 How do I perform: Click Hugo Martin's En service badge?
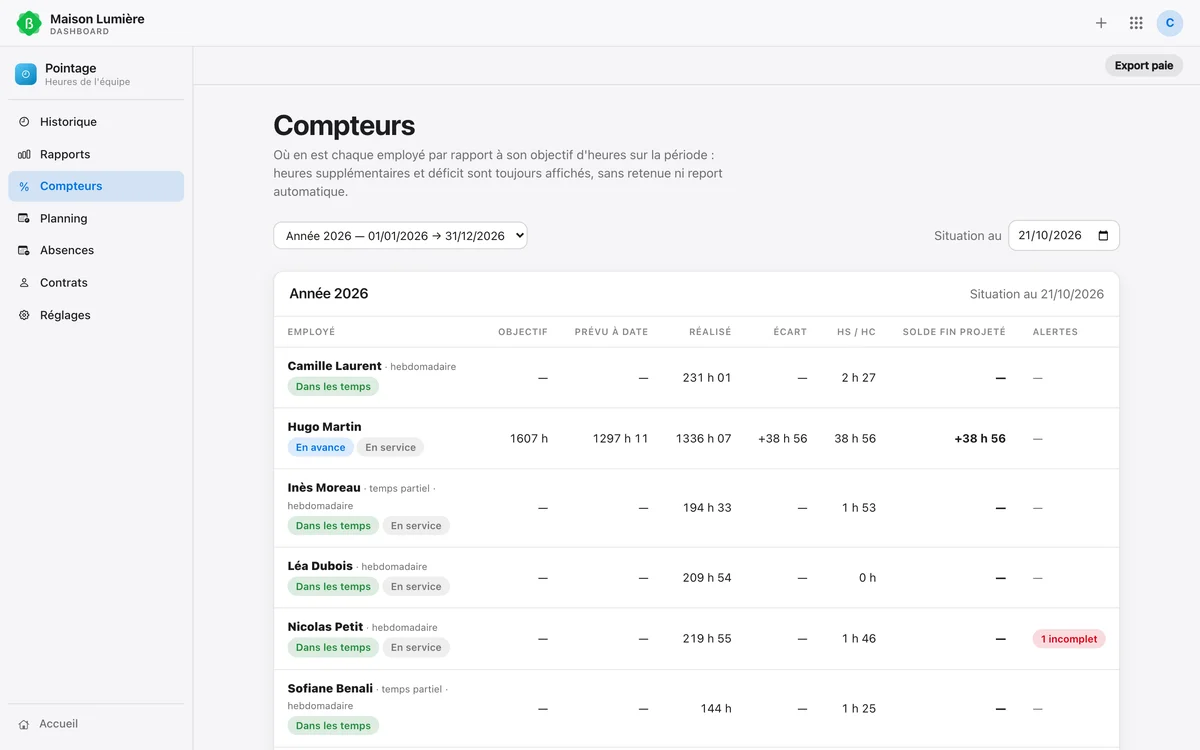point(390,448)
